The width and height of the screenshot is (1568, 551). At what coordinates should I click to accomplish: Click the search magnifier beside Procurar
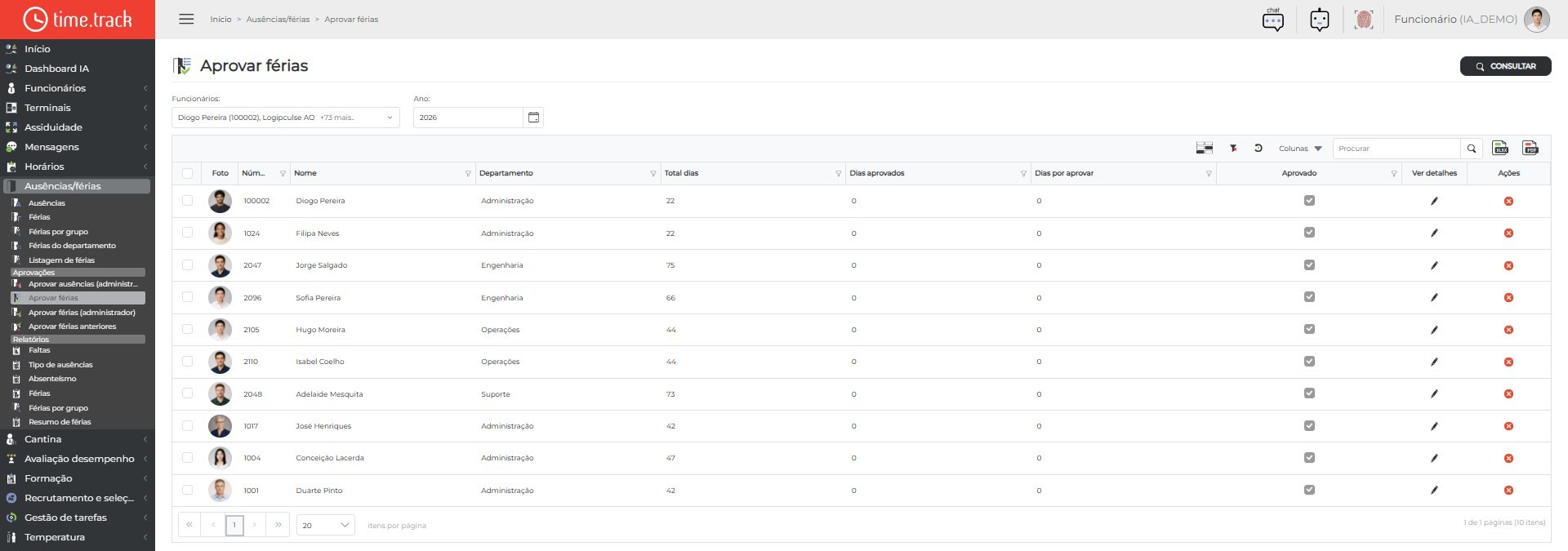tap(1472, 149)
